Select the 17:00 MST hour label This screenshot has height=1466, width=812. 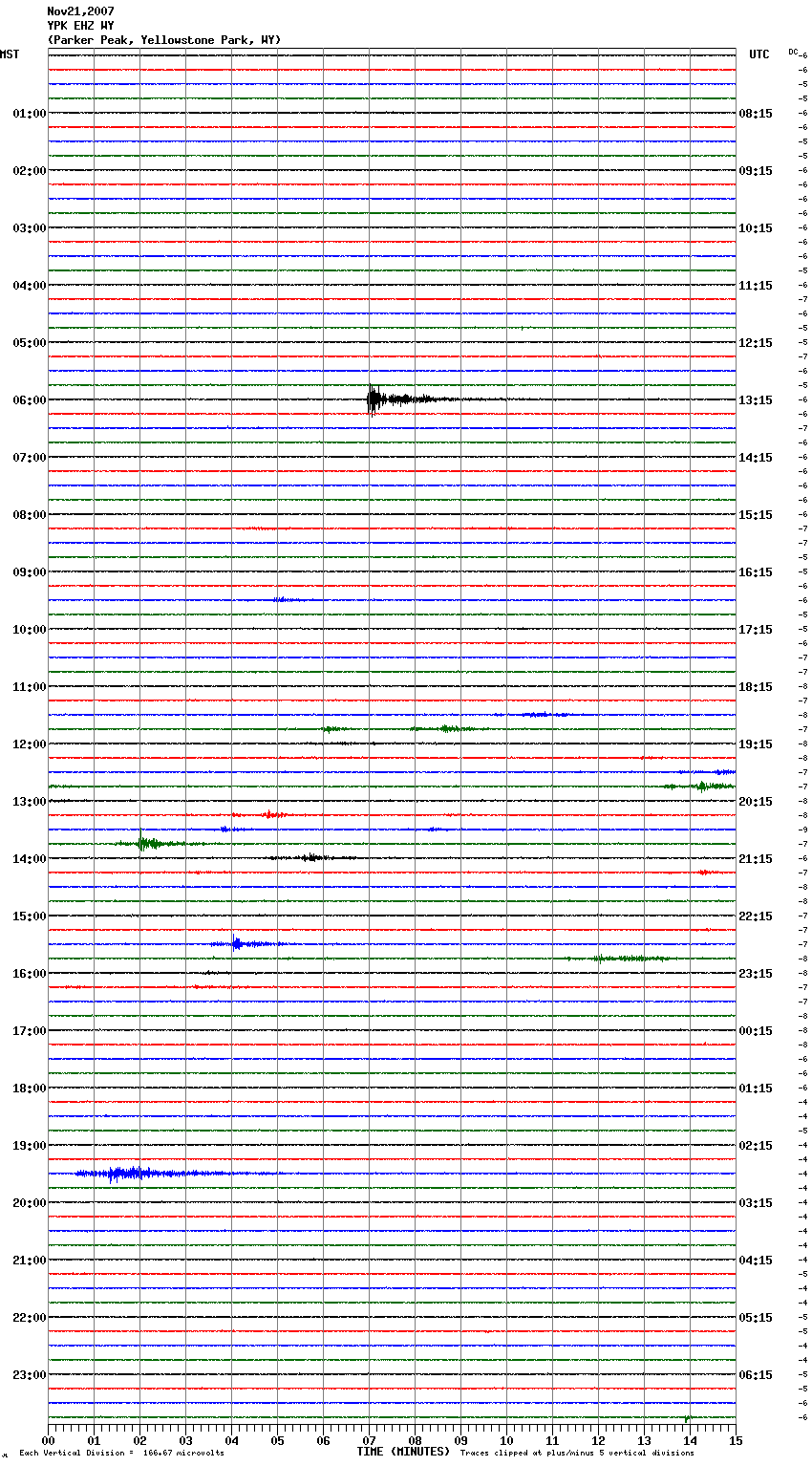[x=30, y=1031]
